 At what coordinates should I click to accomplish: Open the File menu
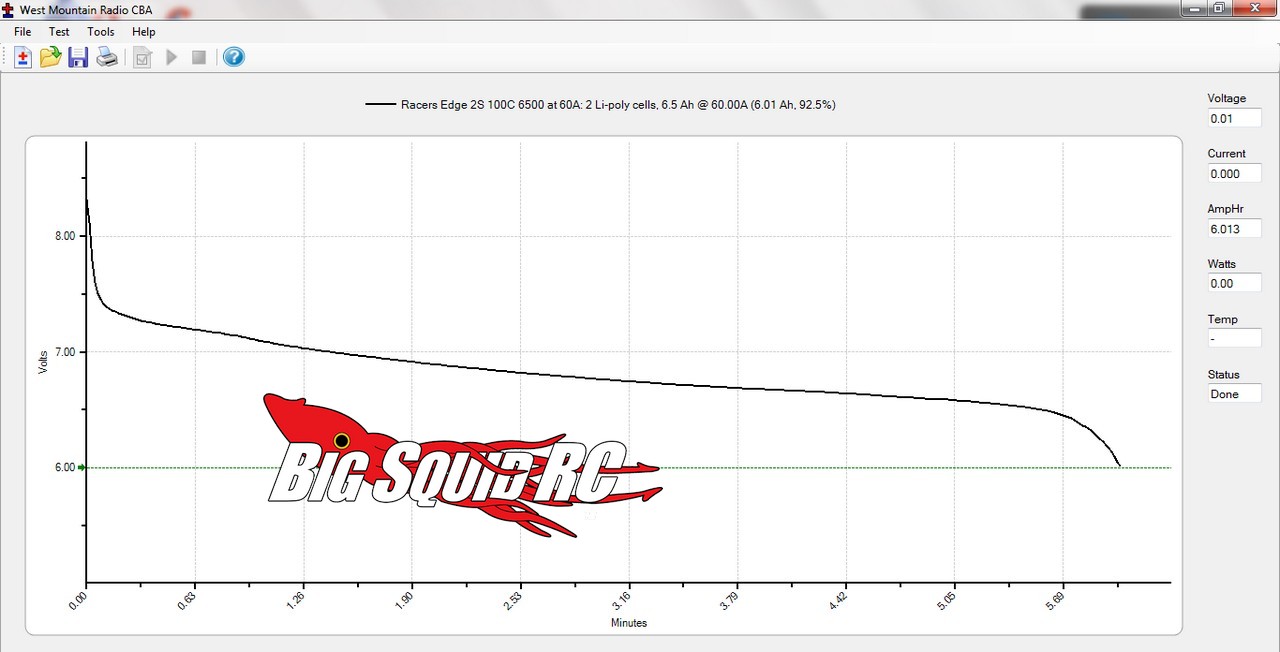[22, 31]
